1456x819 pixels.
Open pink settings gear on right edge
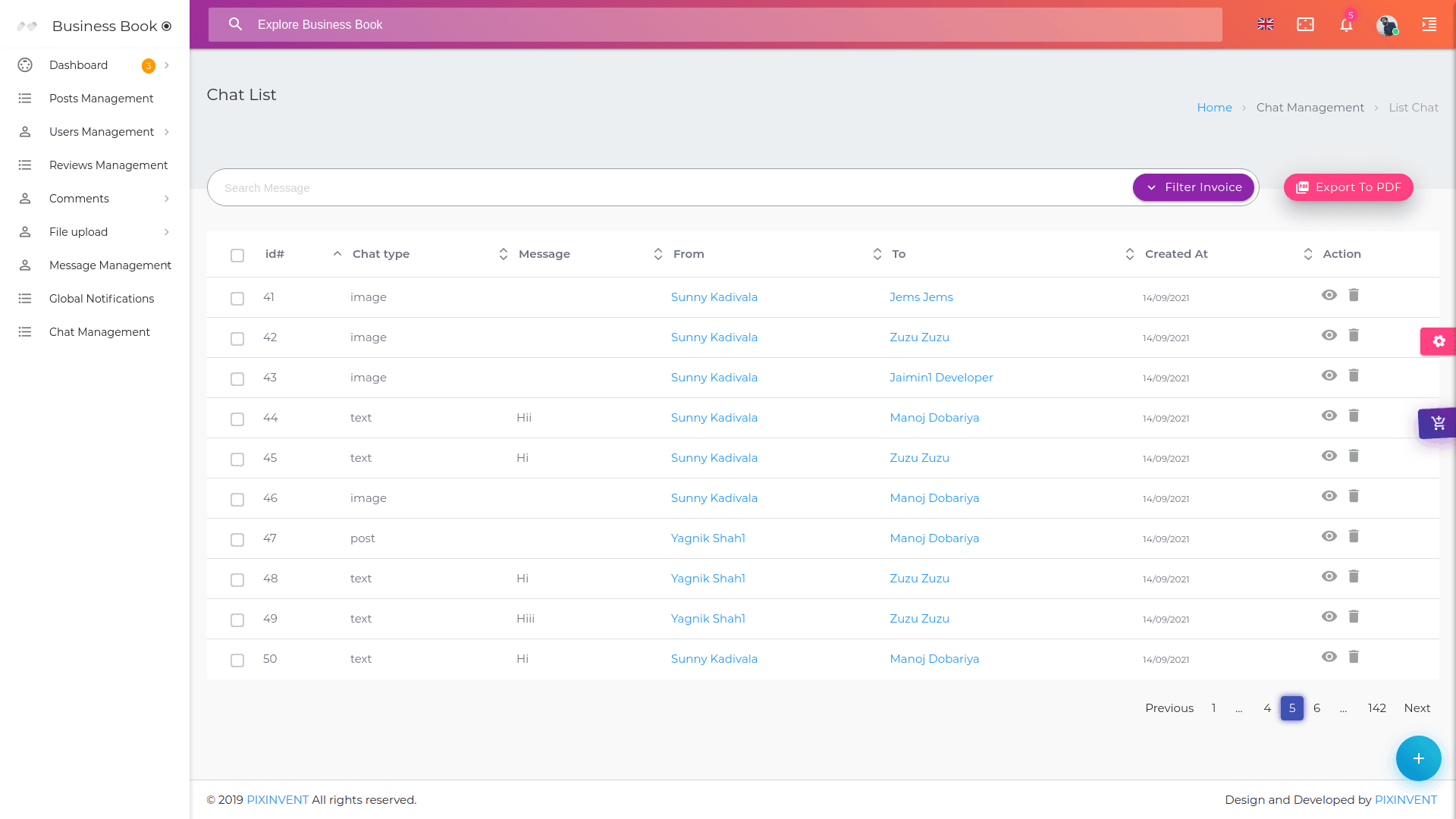(x=1439, y=341)
